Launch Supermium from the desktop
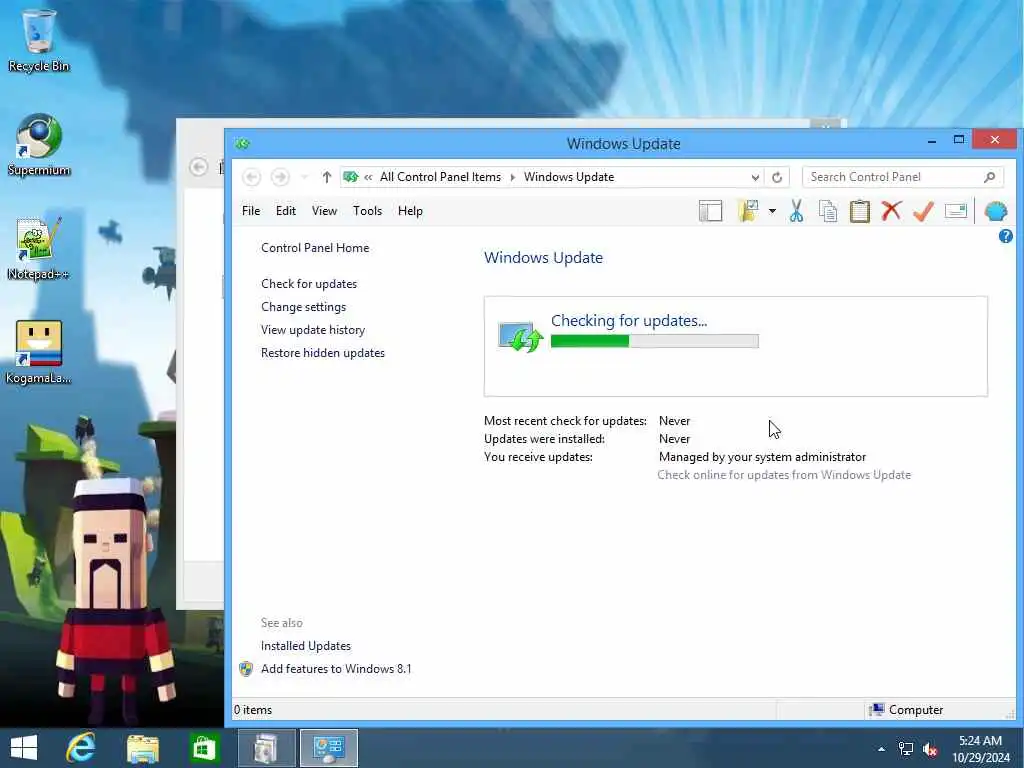Screen dimensions: 1024x768 [39, 145]
